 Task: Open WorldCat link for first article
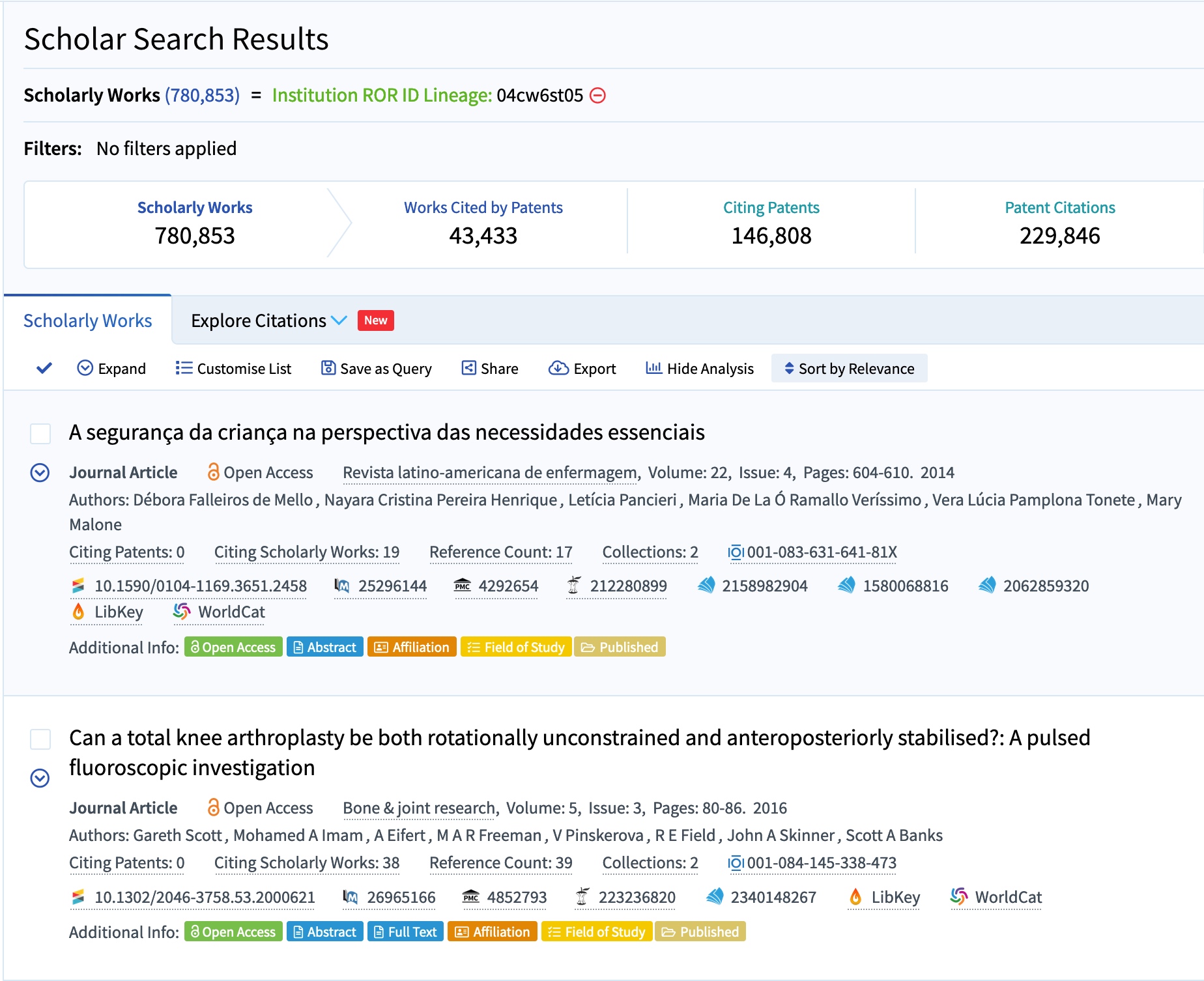[220, 612]
